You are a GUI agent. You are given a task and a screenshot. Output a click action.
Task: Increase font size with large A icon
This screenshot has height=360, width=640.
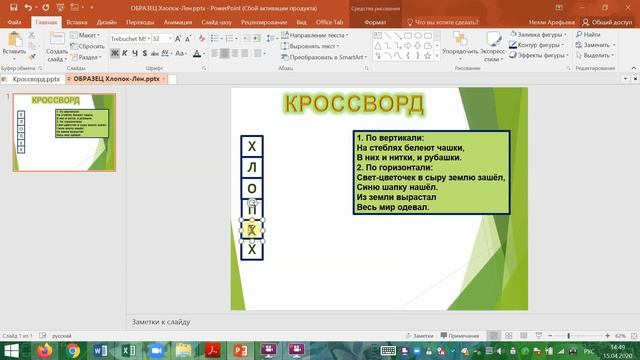[x=178, y=39]
